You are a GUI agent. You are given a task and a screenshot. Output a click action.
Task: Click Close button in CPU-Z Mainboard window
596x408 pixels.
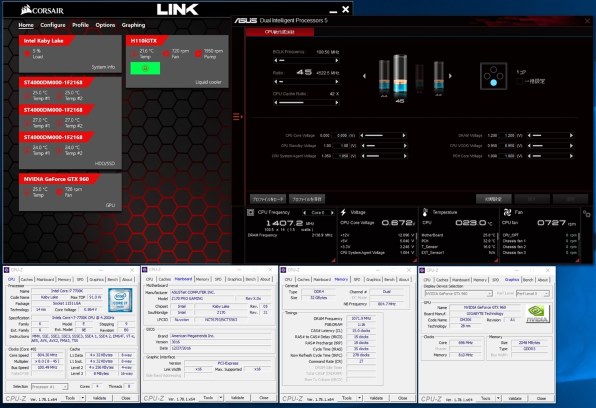coord(264,398)
